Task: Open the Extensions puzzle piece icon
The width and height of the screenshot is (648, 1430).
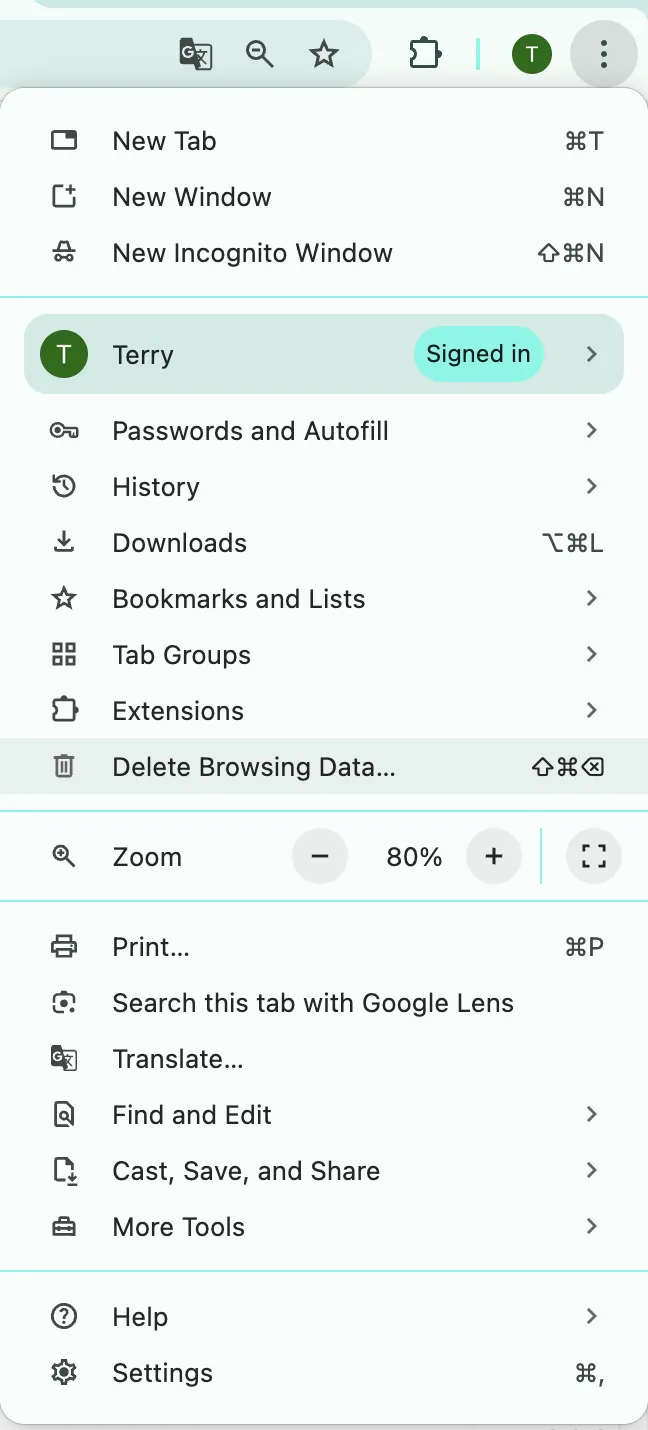Action: point(424,55)
